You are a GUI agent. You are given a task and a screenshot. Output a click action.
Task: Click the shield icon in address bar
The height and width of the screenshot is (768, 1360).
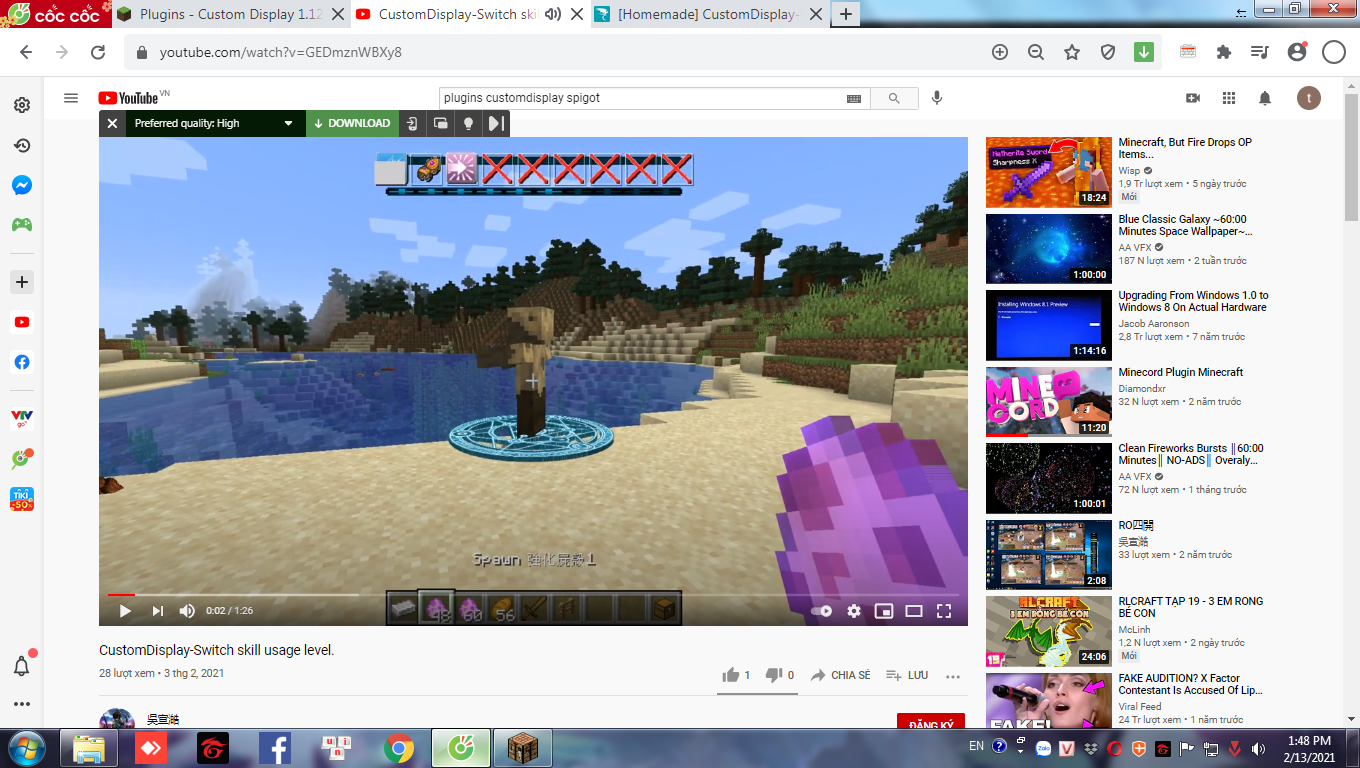1108,52
